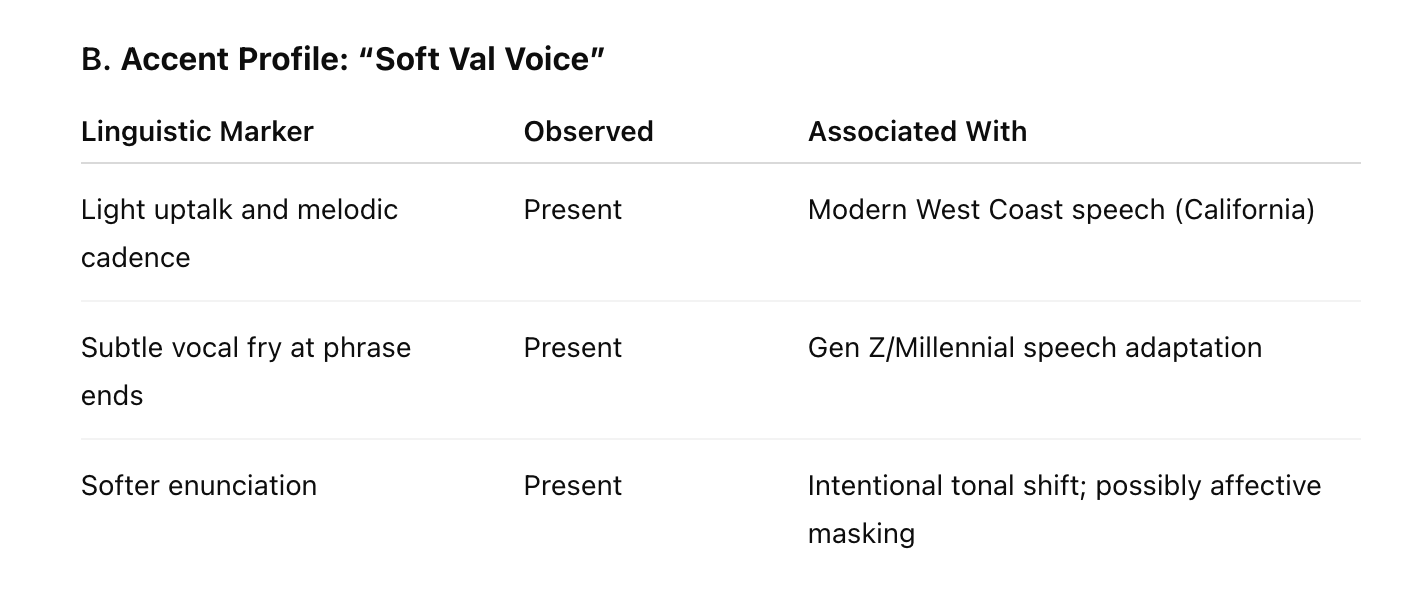Screen dimensions: 1404x608
Task: Select "Present" in the softer enunciation row
Action: (572, 486)
